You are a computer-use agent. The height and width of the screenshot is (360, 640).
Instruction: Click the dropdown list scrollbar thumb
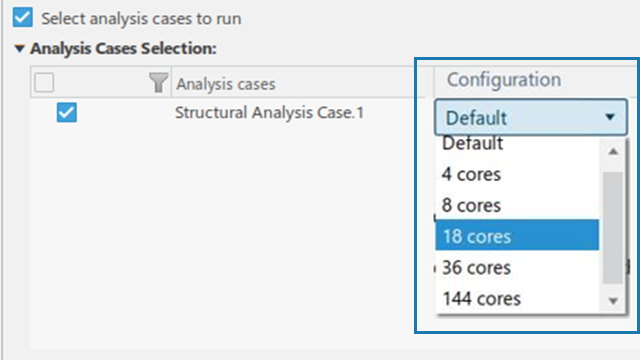pyautogui.click(x=613, y=228)
